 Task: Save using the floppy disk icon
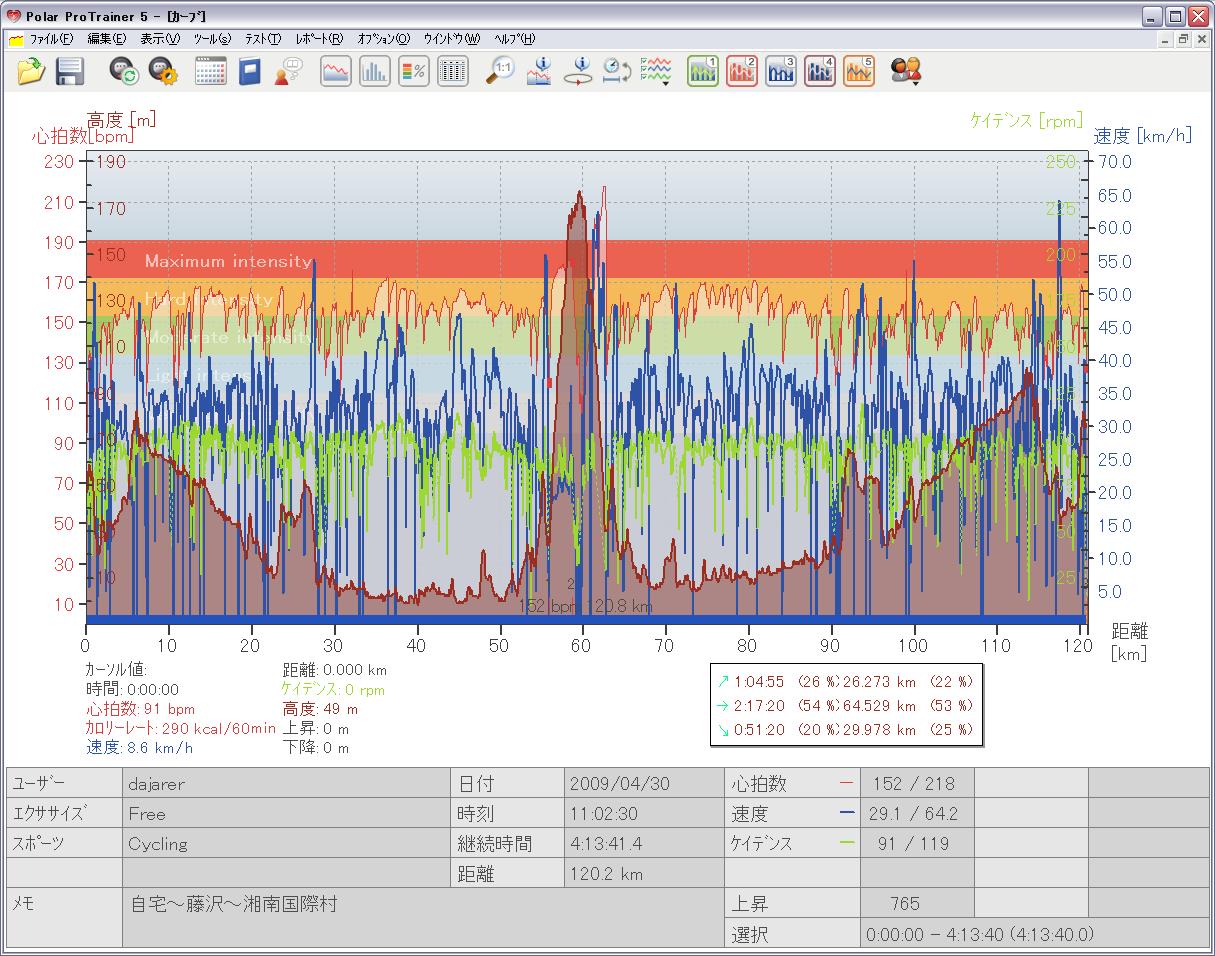tap(69, 71)
